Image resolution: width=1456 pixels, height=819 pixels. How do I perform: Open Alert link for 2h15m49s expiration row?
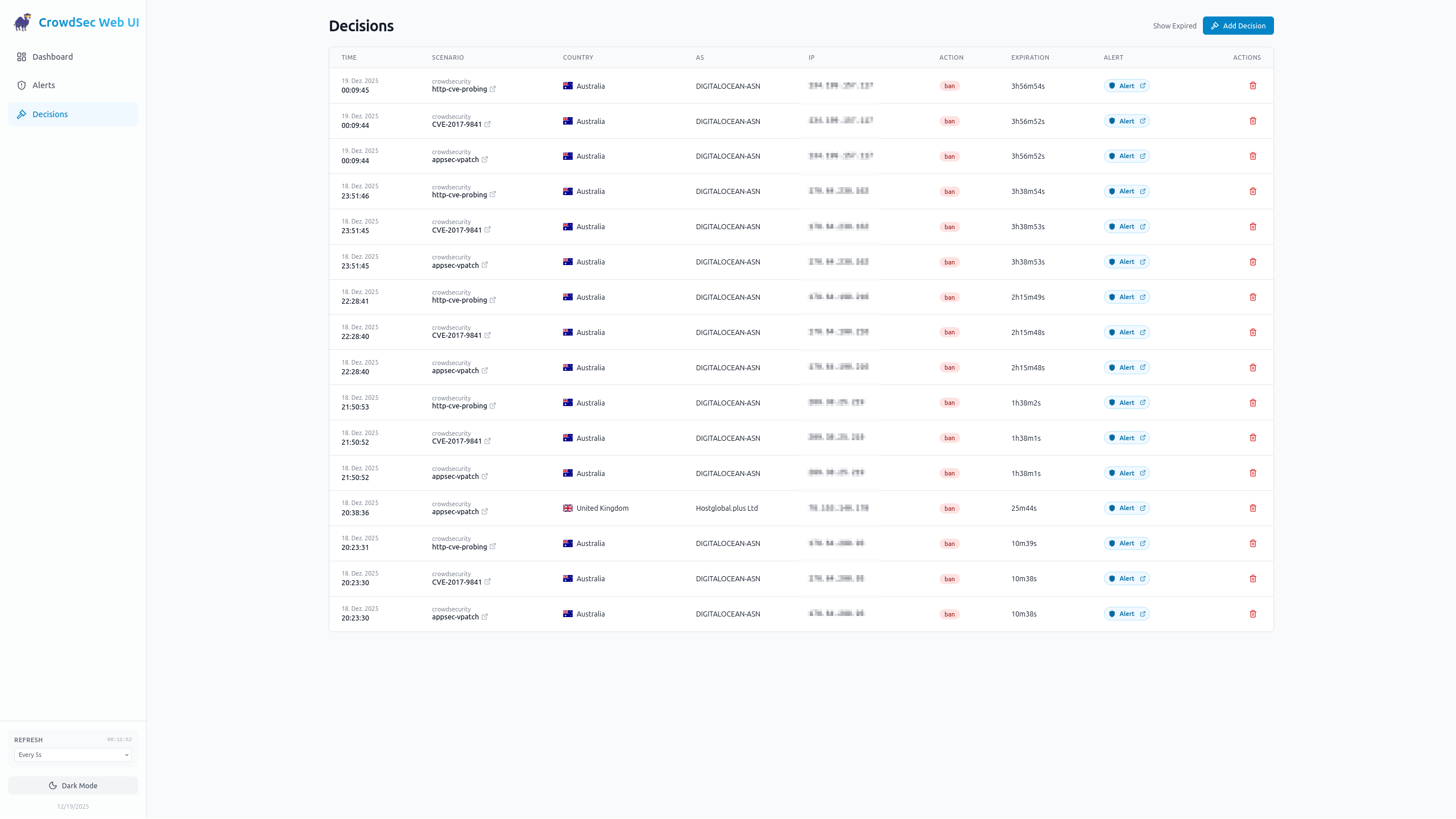click(x=1126, y=297)
